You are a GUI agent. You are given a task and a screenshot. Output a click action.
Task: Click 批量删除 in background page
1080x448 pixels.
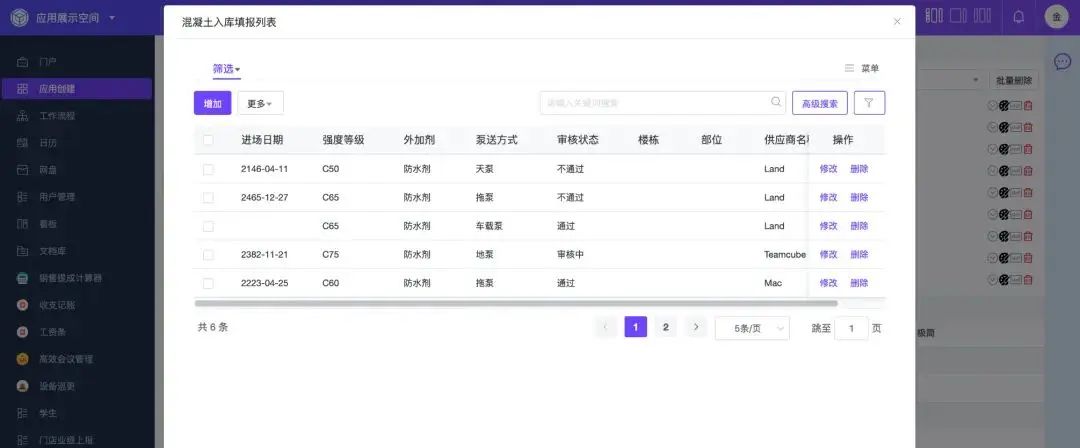[x=1013, y=80]
